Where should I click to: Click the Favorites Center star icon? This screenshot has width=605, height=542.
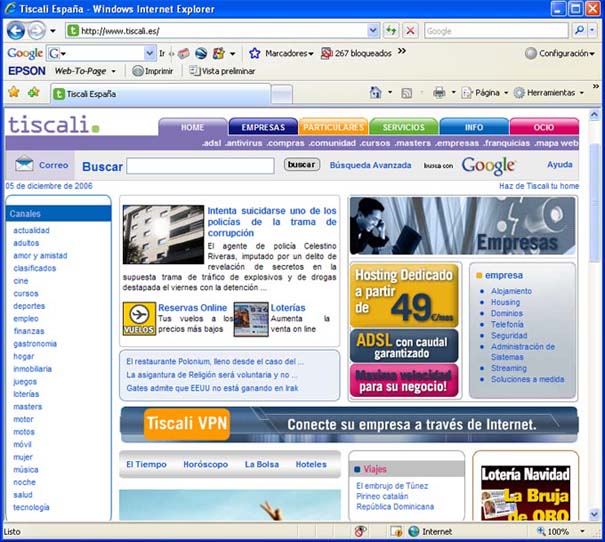[14, 92]
